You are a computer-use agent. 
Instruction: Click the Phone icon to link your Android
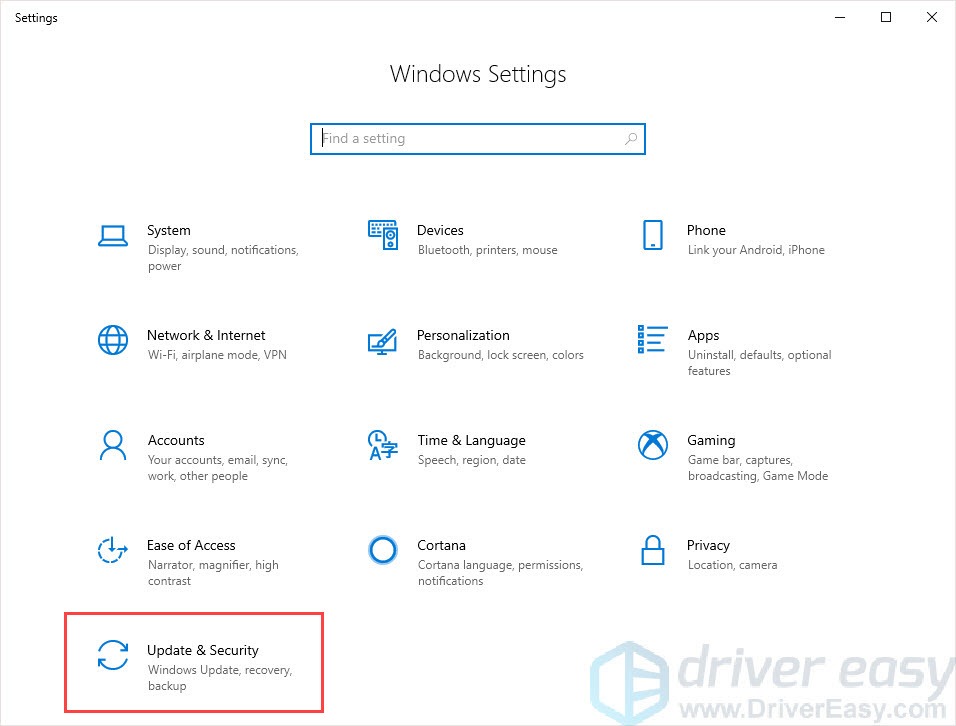[652, 237]
